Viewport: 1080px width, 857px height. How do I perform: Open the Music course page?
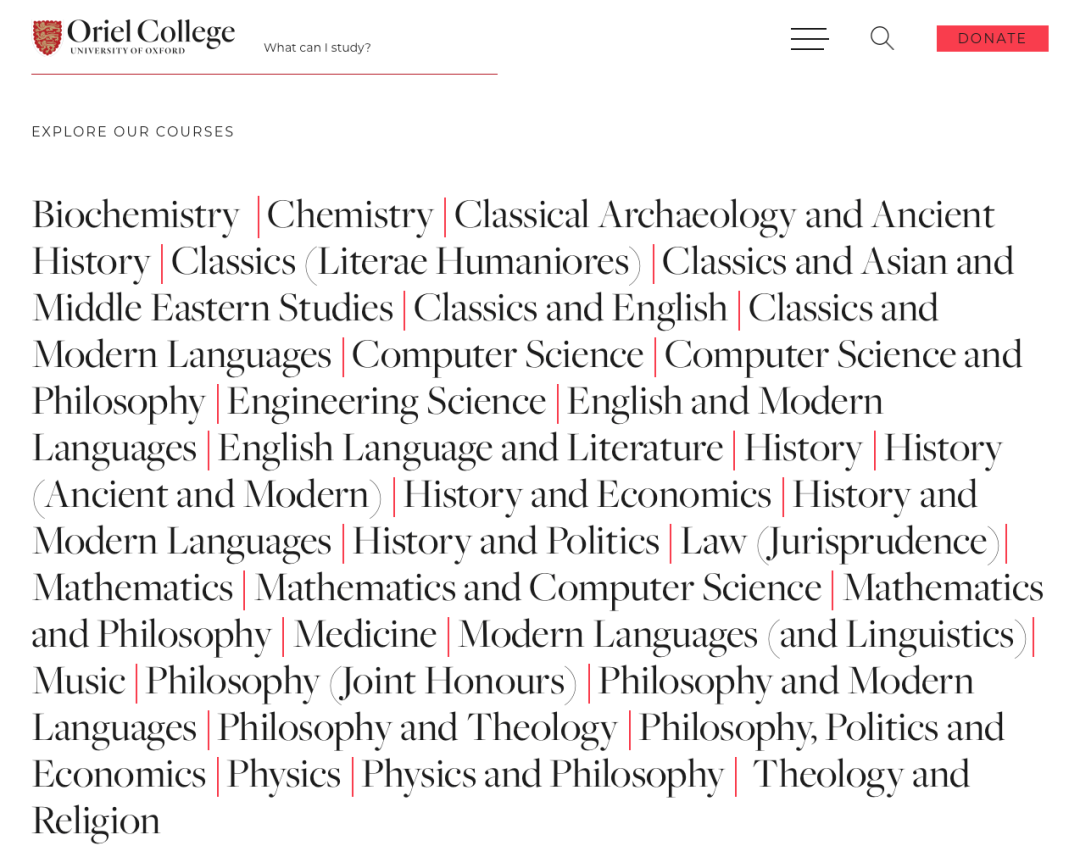78,681
